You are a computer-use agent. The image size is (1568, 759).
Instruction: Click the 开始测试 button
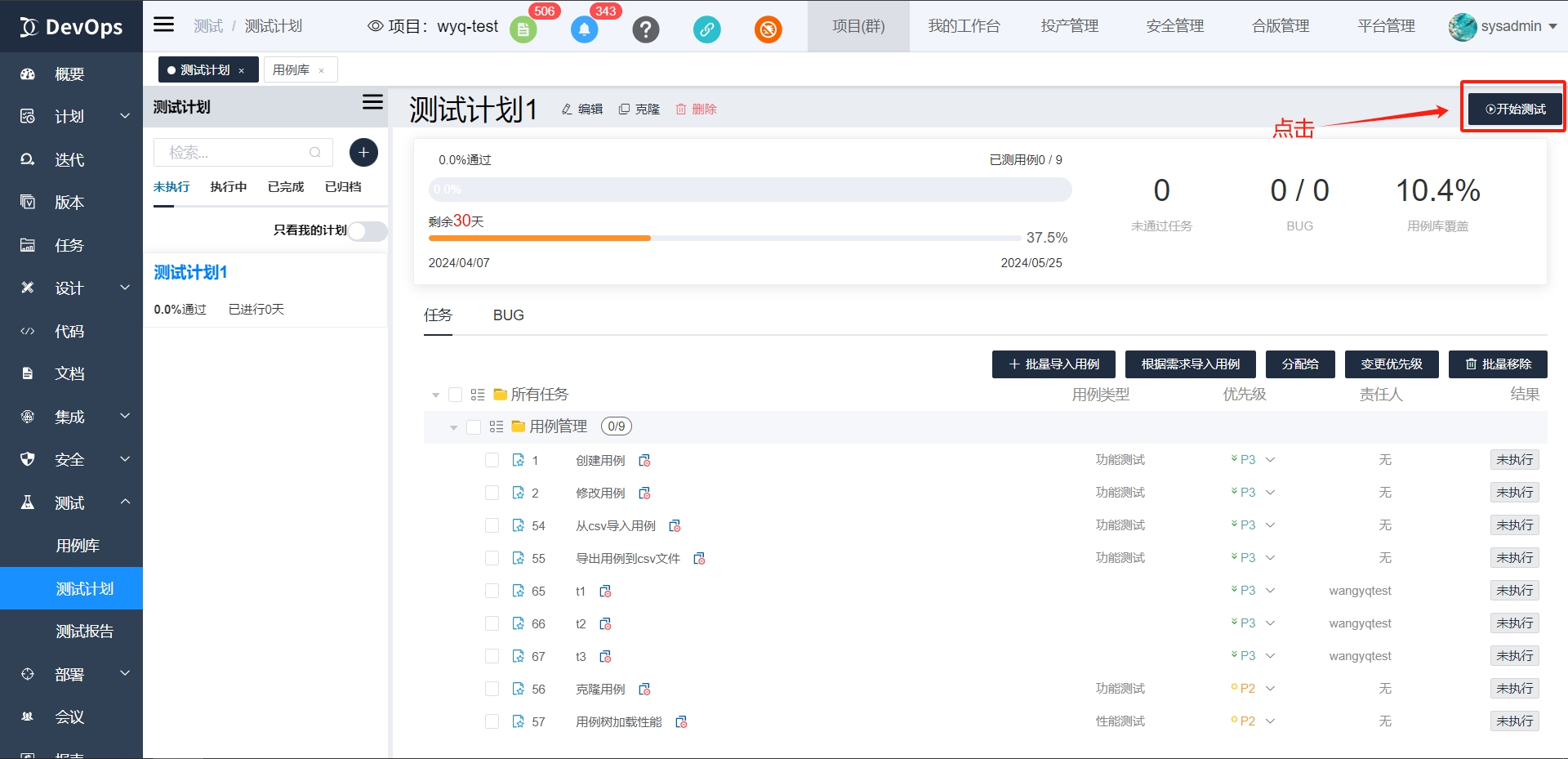(x=1515, y=109)
